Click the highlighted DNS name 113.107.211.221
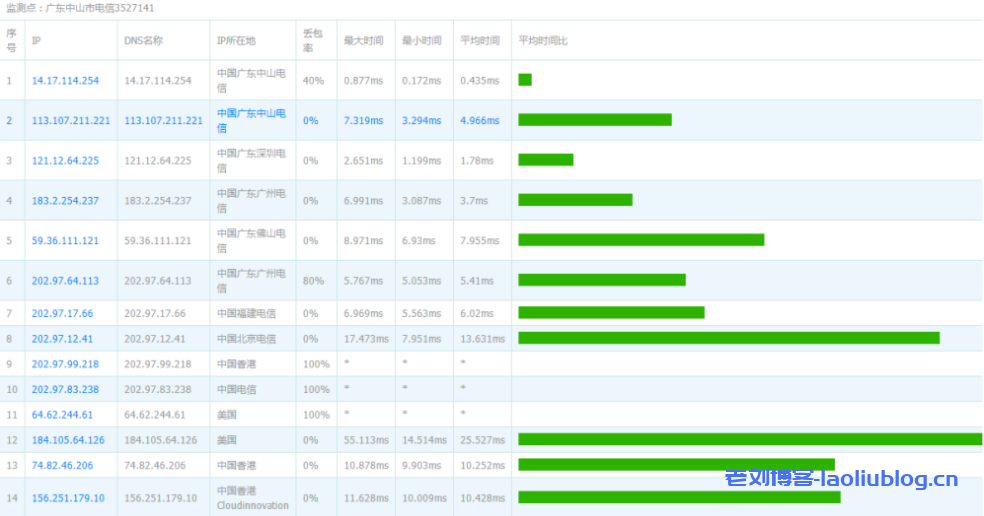This screenshot has height=516, width=984. click(163, 120)
